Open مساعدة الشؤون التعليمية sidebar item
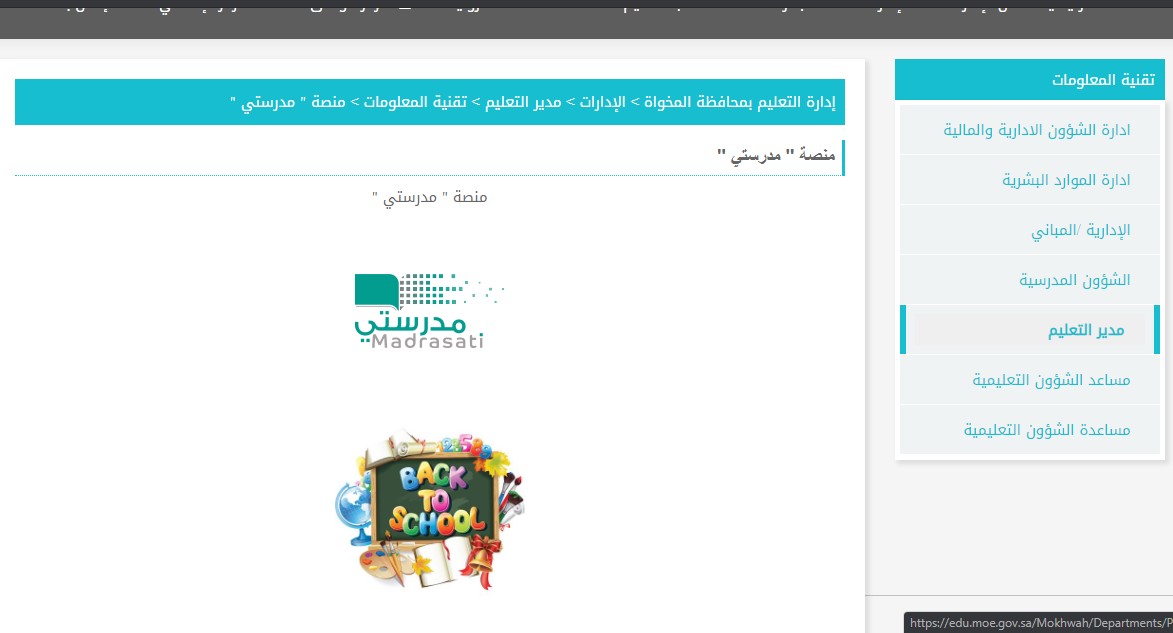The height and width of the screenshot is (633, 1173). (1030, 430)
